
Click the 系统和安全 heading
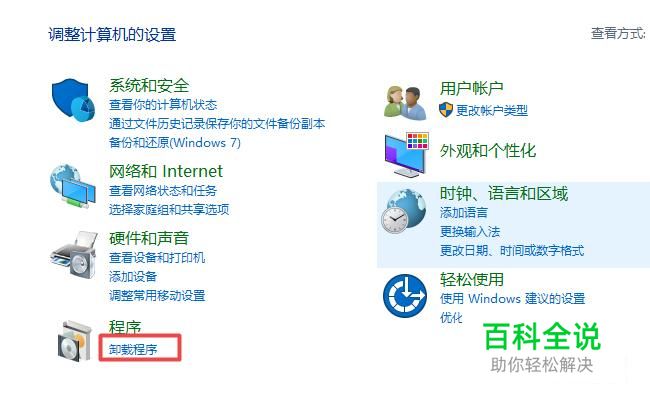click(x=149, y=86)
